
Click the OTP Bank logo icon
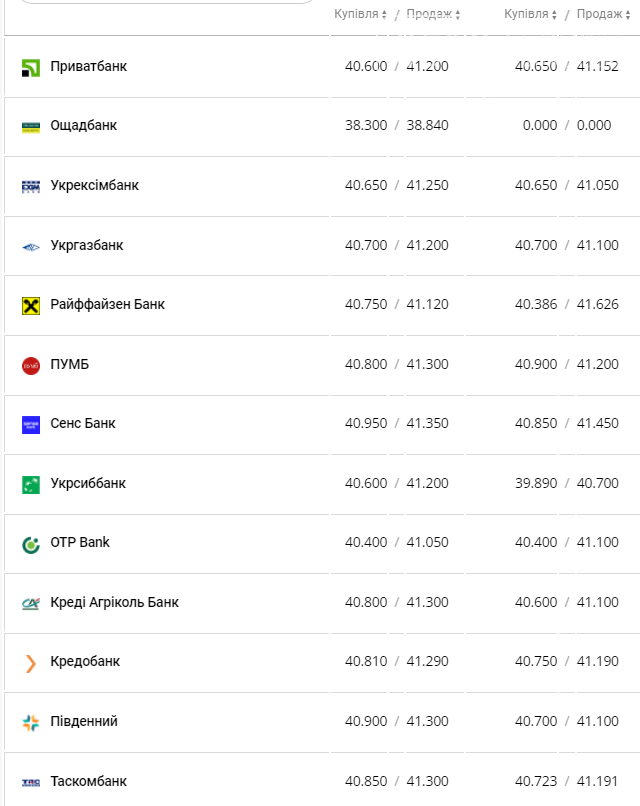pyautogui.click(x=31, y=543)
